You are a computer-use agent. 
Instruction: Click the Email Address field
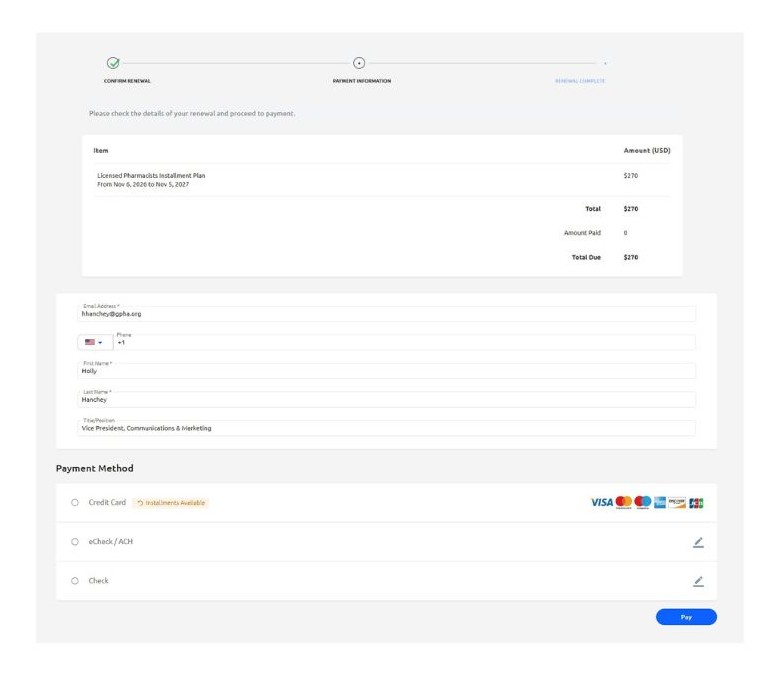[386, 314]
